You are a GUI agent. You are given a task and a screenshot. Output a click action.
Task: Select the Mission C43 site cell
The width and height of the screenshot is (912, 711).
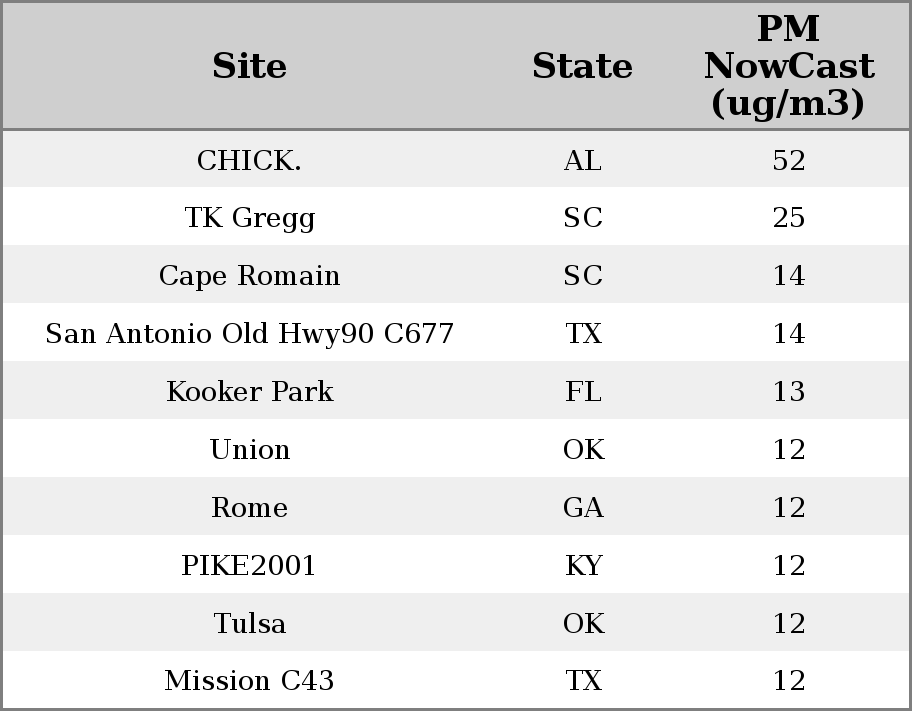click(249, 681)
